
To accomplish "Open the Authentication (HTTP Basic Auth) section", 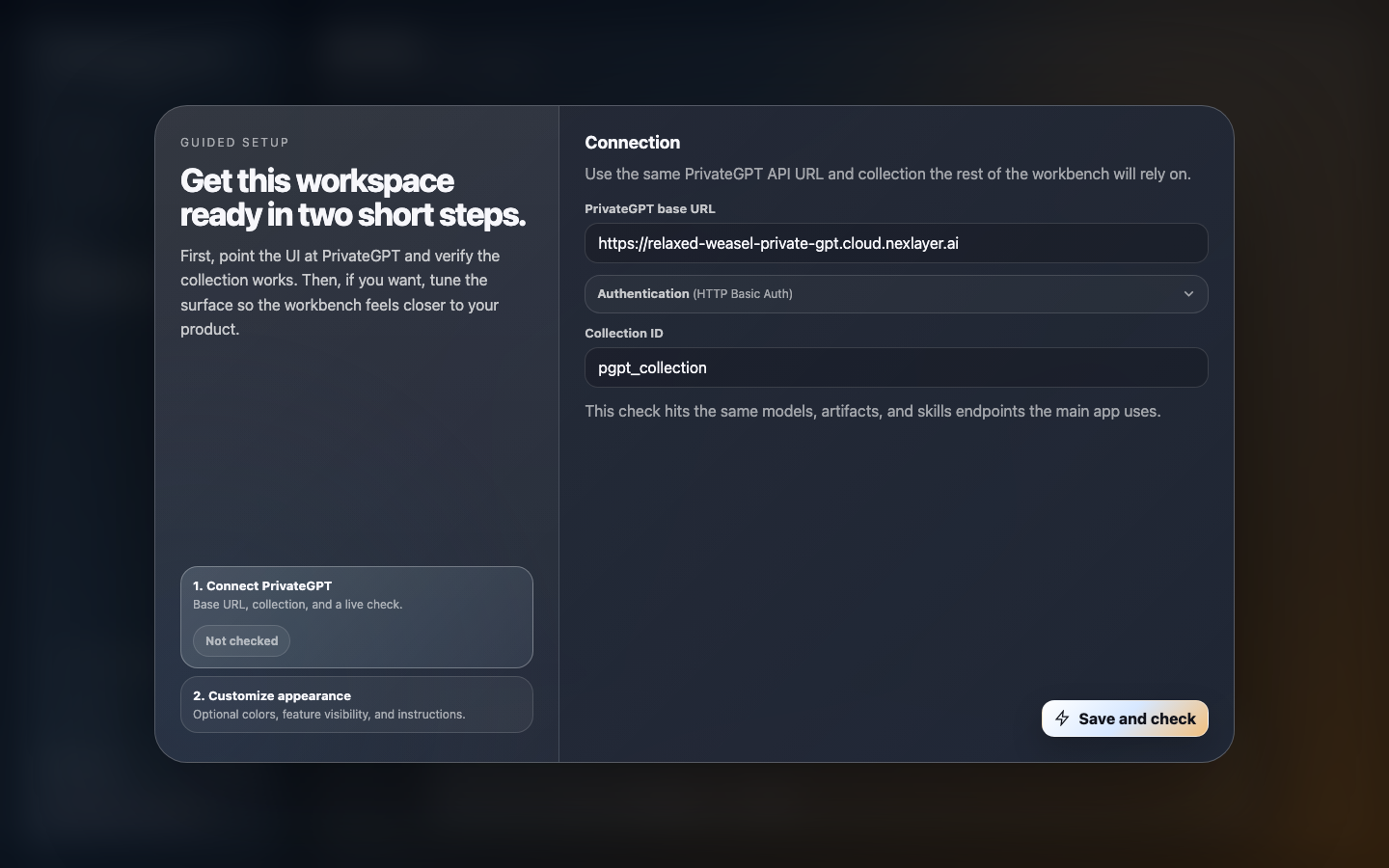I will (896, 294).
